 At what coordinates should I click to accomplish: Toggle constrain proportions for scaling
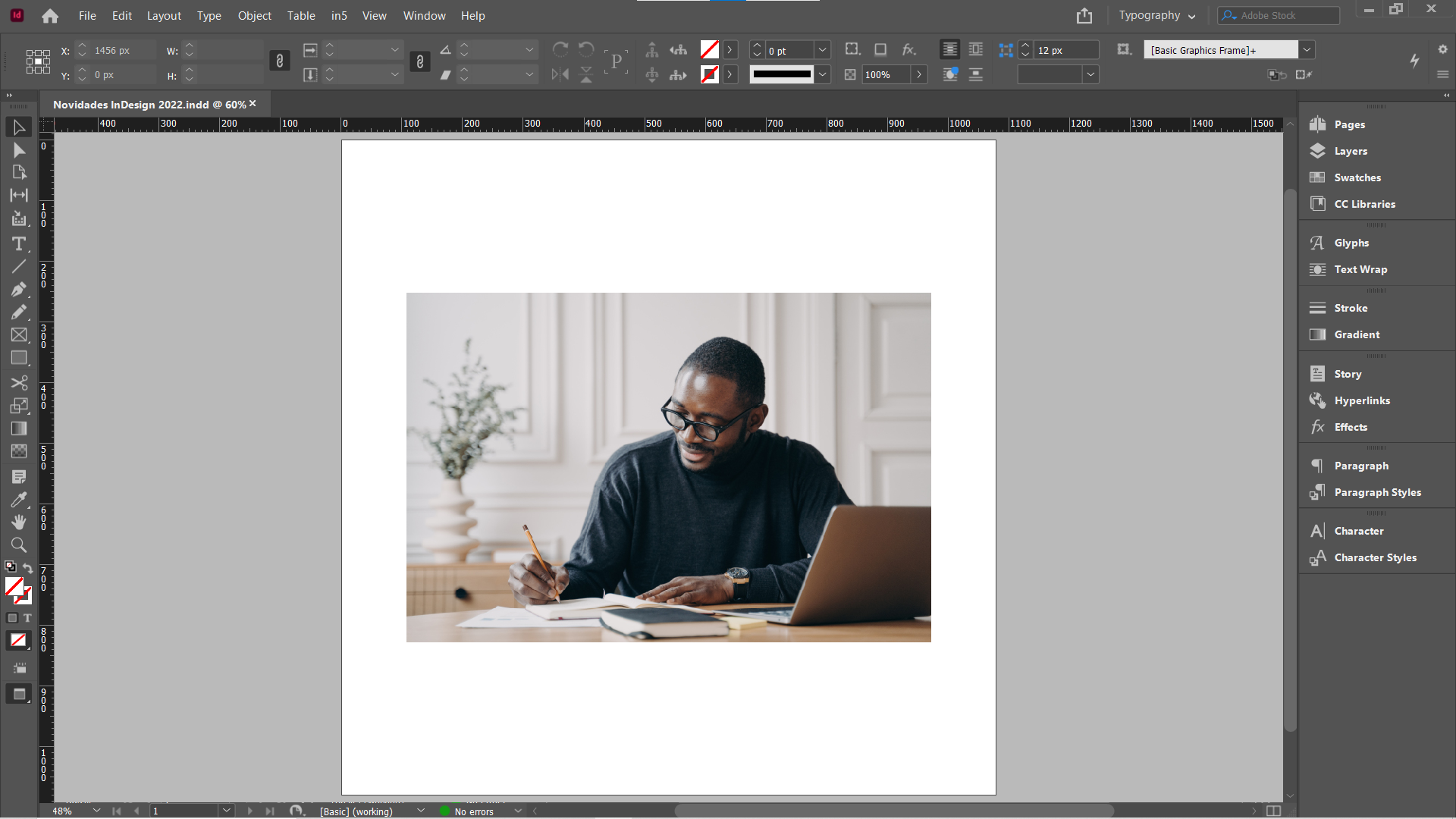point(420,61)
